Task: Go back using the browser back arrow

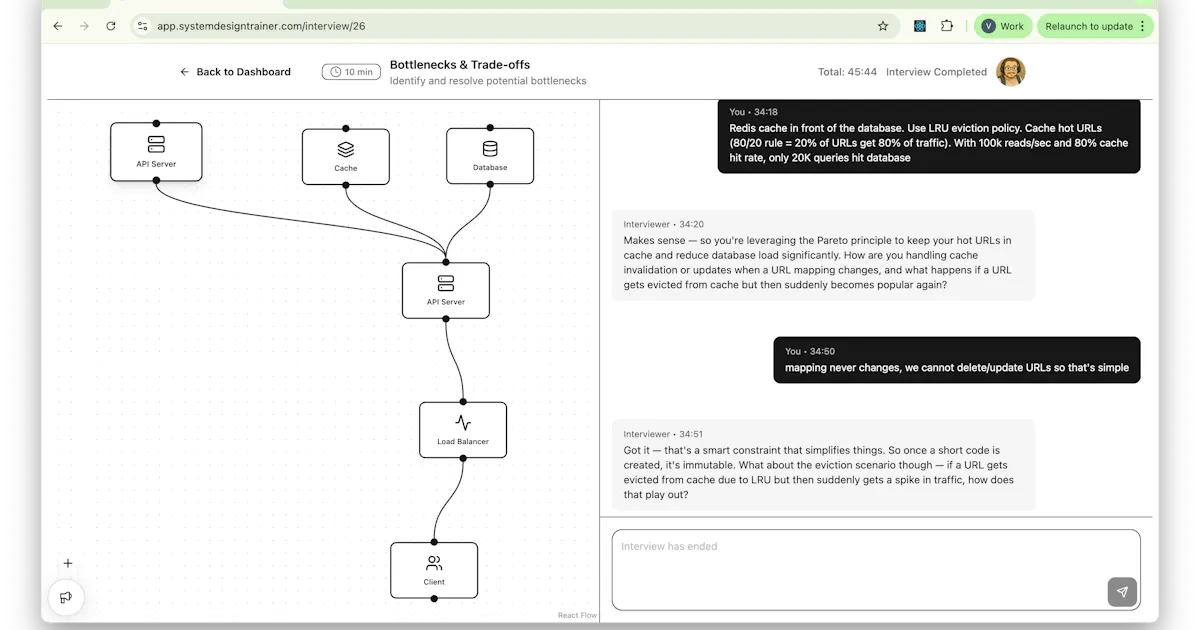Action: 57,26
